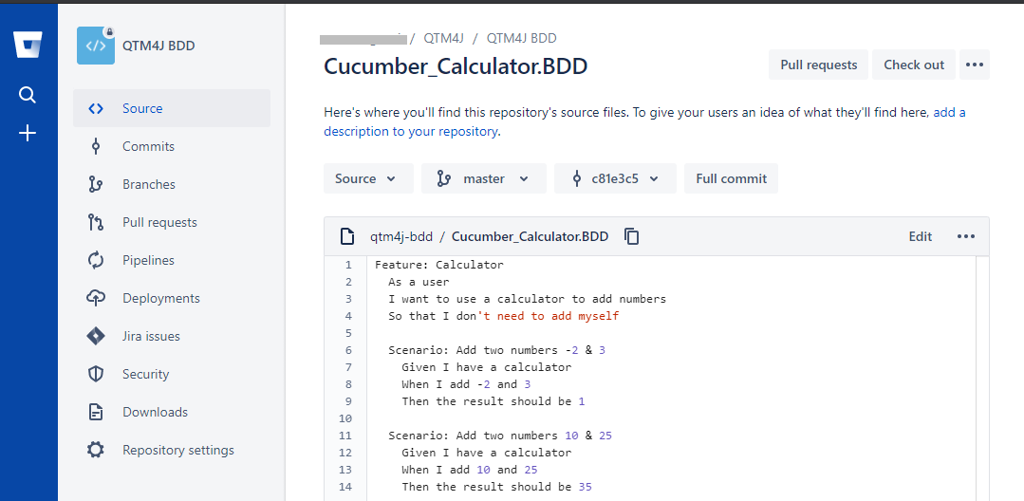Image resolution: width=1024 pixels, height=501 pixels.
Task: Open Pipelines in the sidebar
Action: click(172, 260)
